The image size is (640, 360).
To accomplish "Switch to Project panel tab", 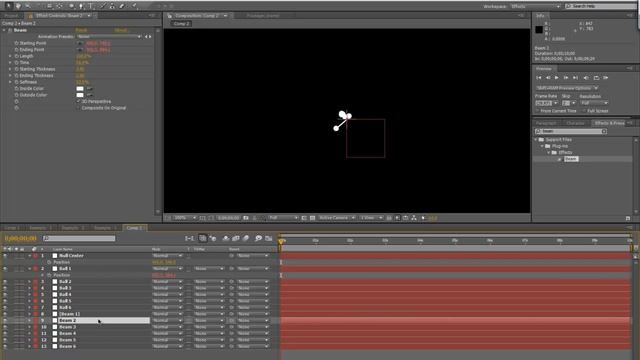I will click(x=11, y=16).
